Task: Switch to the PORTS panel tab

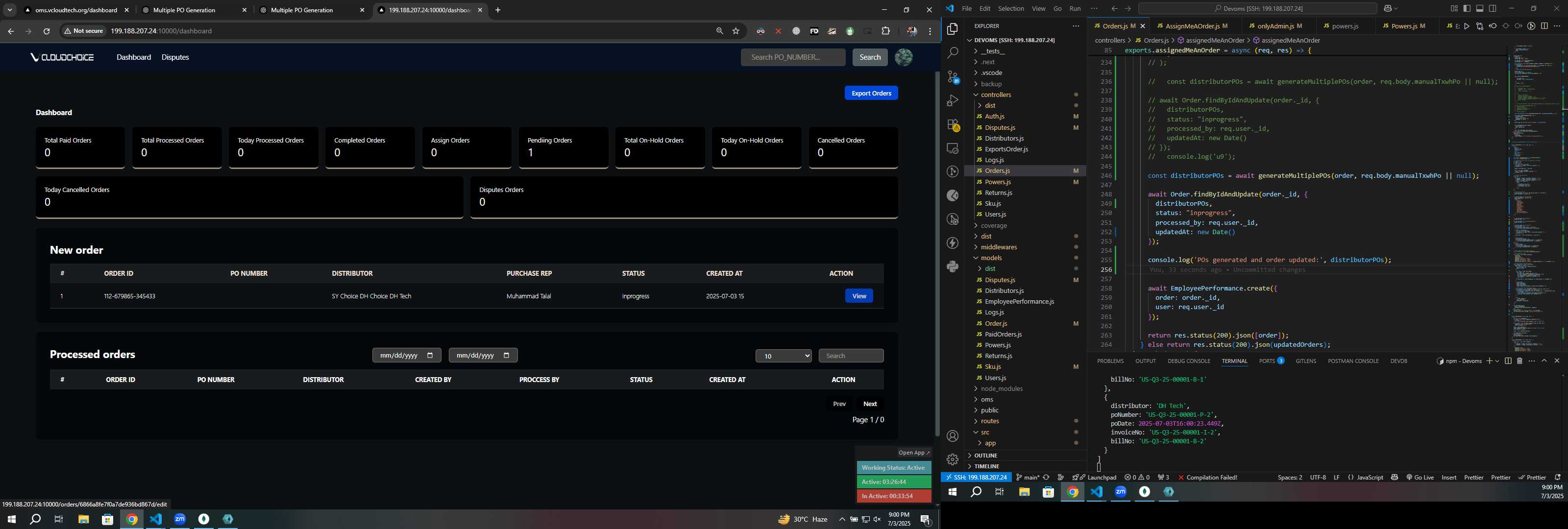Action: 1271,361
